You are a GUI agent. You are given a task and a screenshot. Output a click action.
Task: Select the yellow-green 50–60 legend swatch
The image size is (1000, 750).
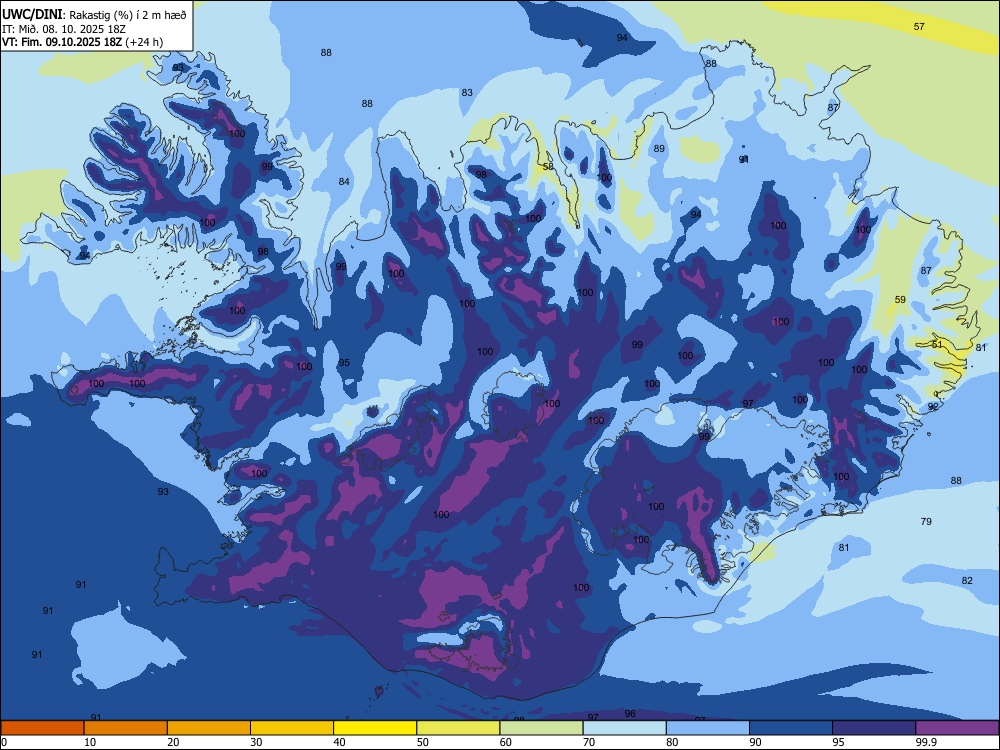(458, 728)
